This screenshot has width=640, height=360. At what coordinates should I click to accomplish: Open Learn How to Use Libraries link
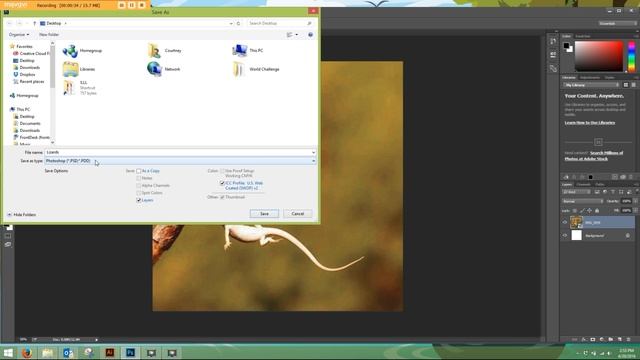click(590, 122)
